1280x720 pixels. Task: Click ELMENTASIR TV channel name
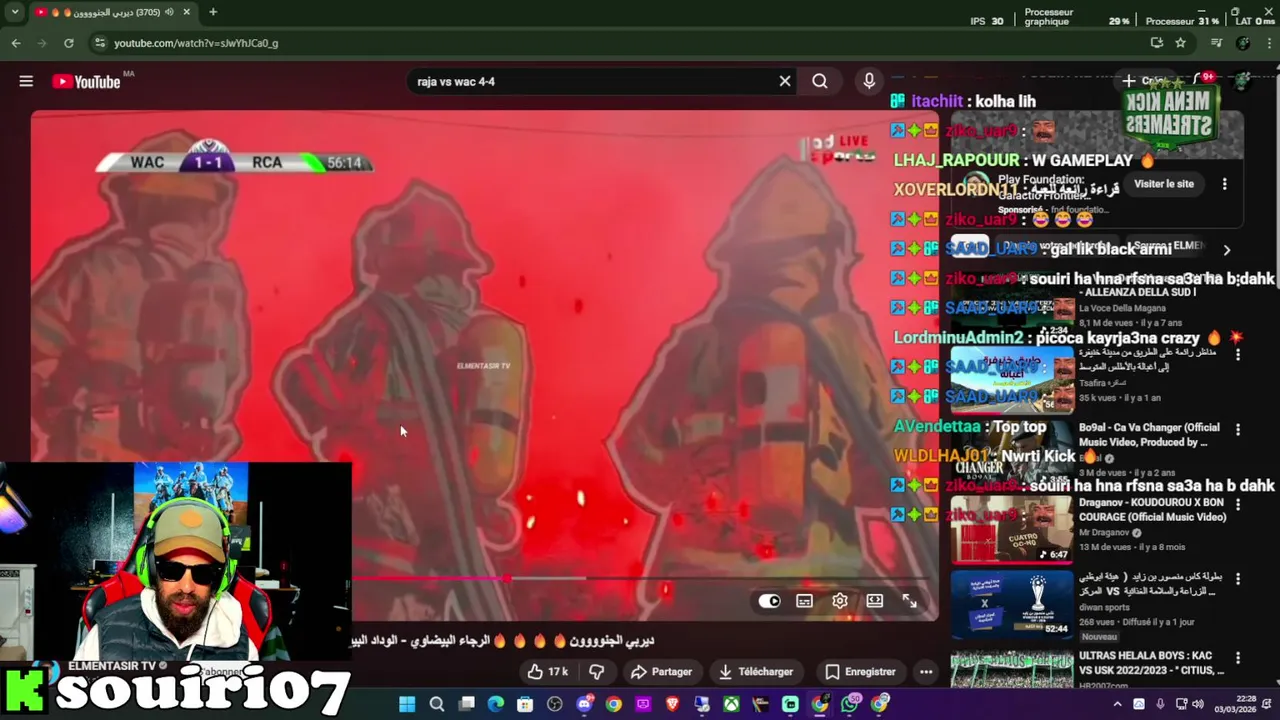coord(112,666)
